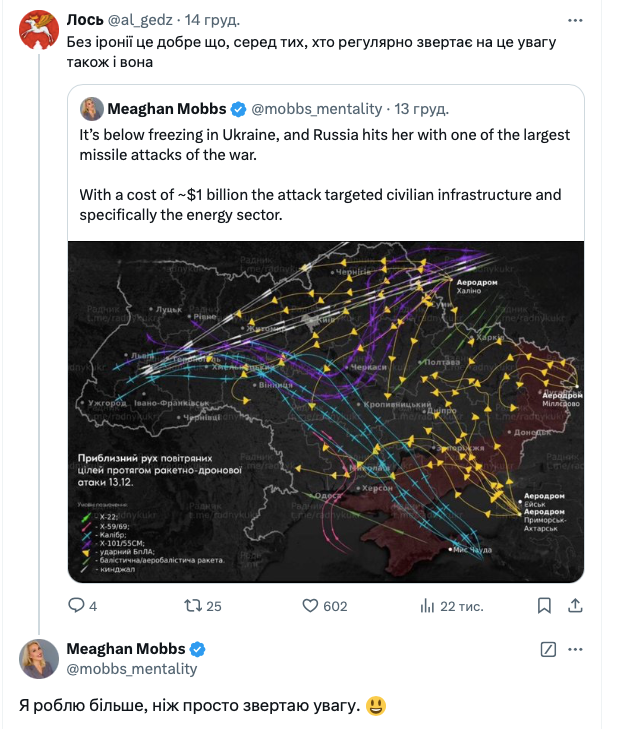Open Meaghan Mobbs avatar in reply
The width and height of the screenshot is (618, 729).
click(x=39, y=658)
